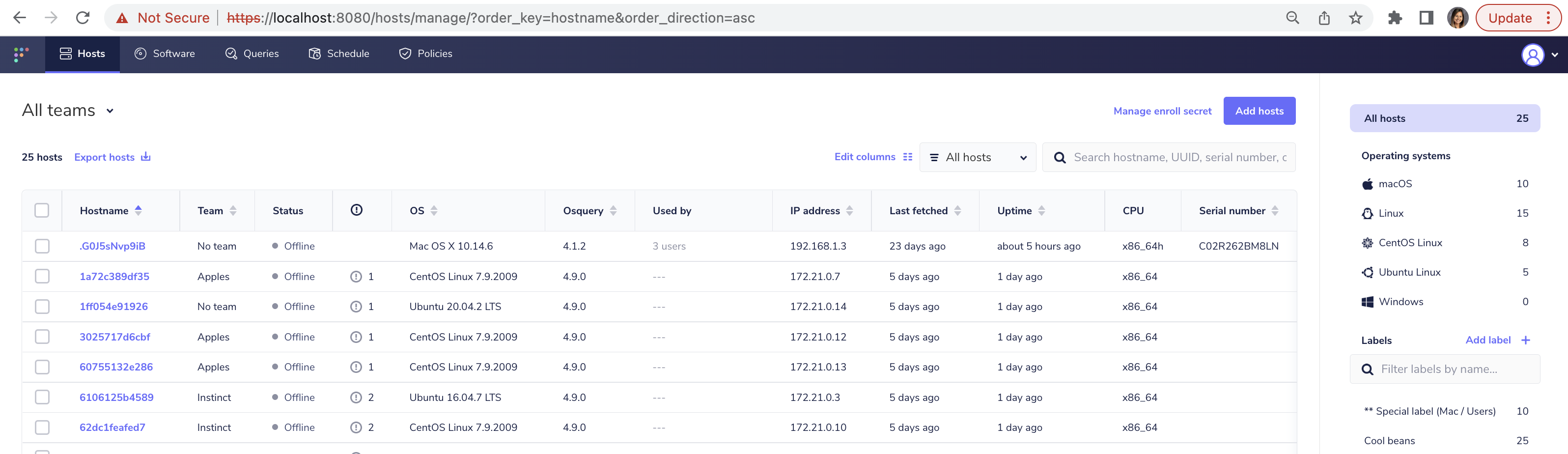Viewport: 1568px width, 454px height.
Task: Click the hosts search input field
Action: click(x=1169, y=157)
